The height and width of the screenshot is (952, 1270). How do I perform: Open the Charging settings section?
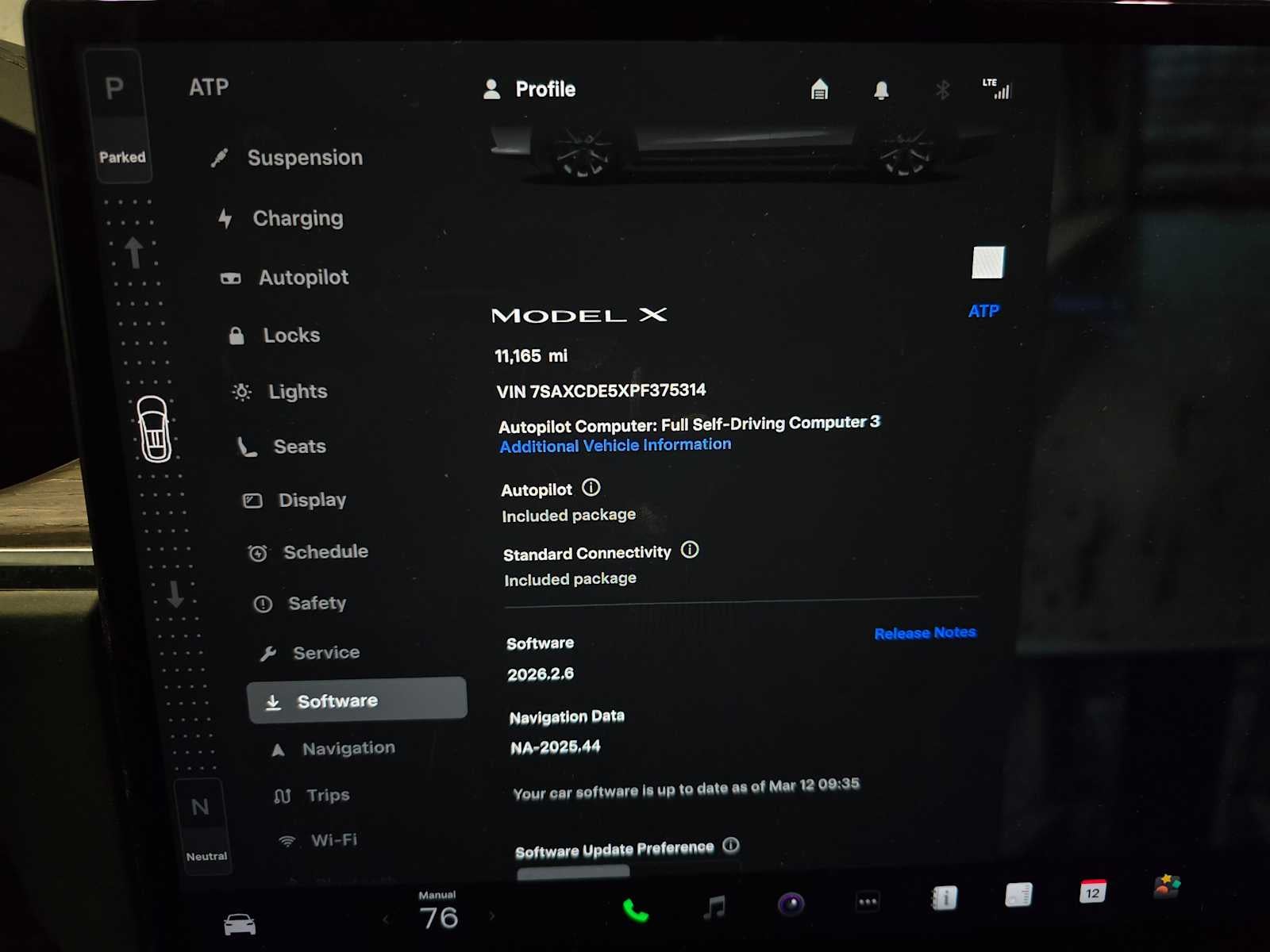(297, 218)
